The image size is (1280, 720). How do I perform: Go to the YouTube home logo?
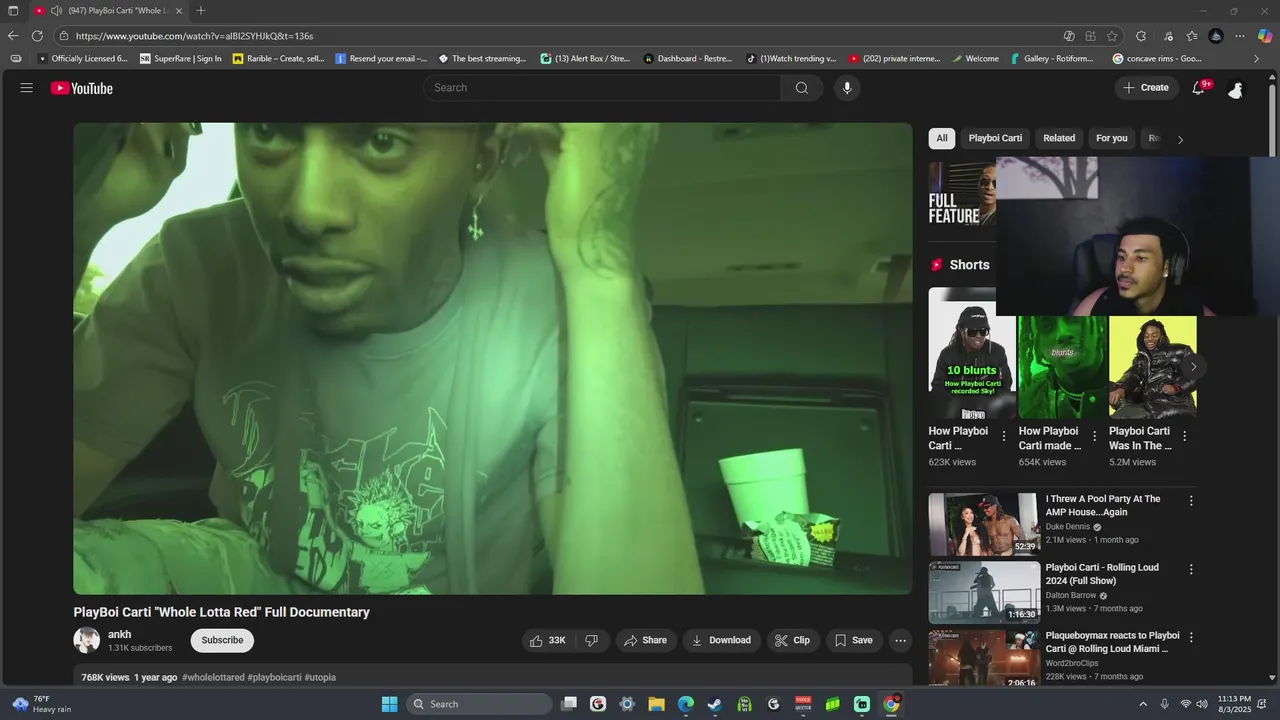point(82,88)
